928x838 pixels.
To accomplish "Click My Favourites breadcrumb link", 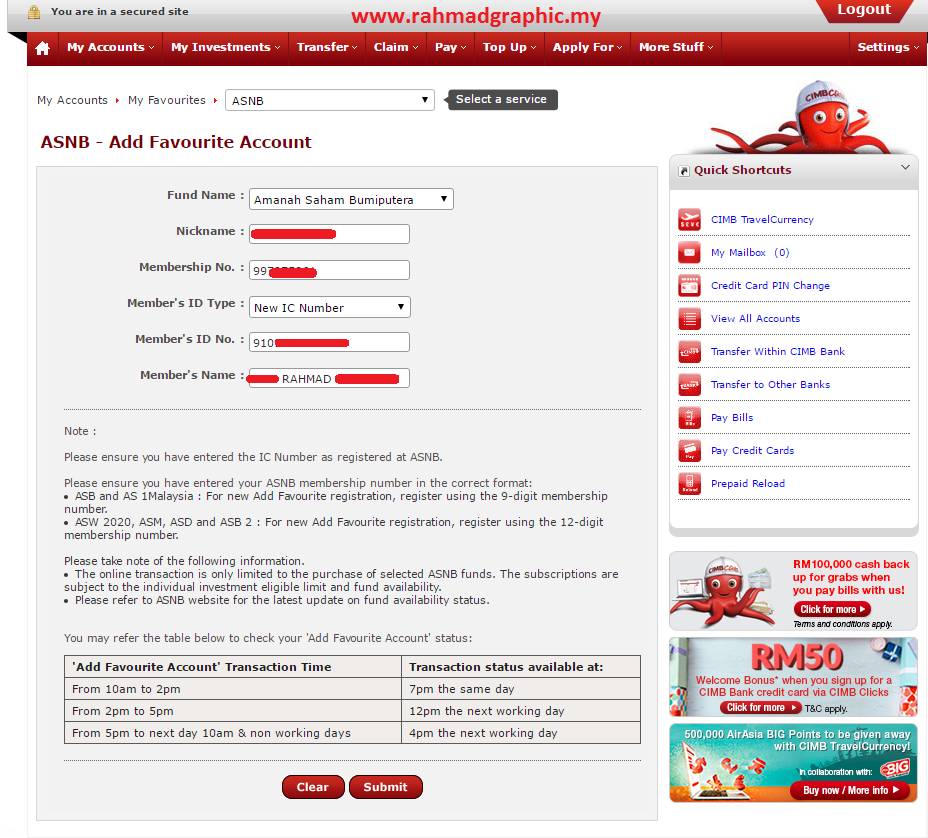I will 167,100.
